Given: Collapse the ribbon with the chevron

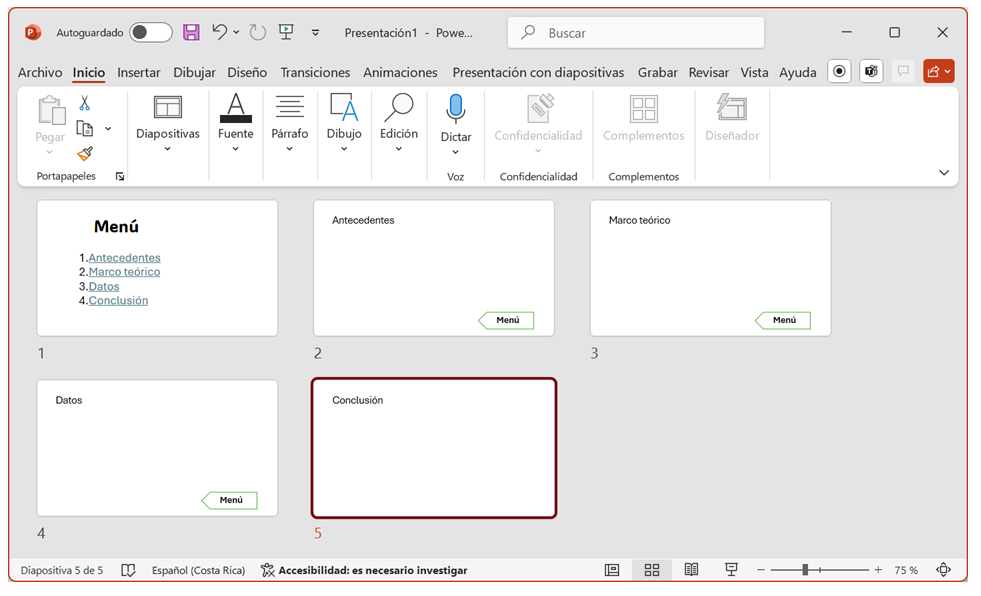Looking at the screenshot, I should (943, 173).
